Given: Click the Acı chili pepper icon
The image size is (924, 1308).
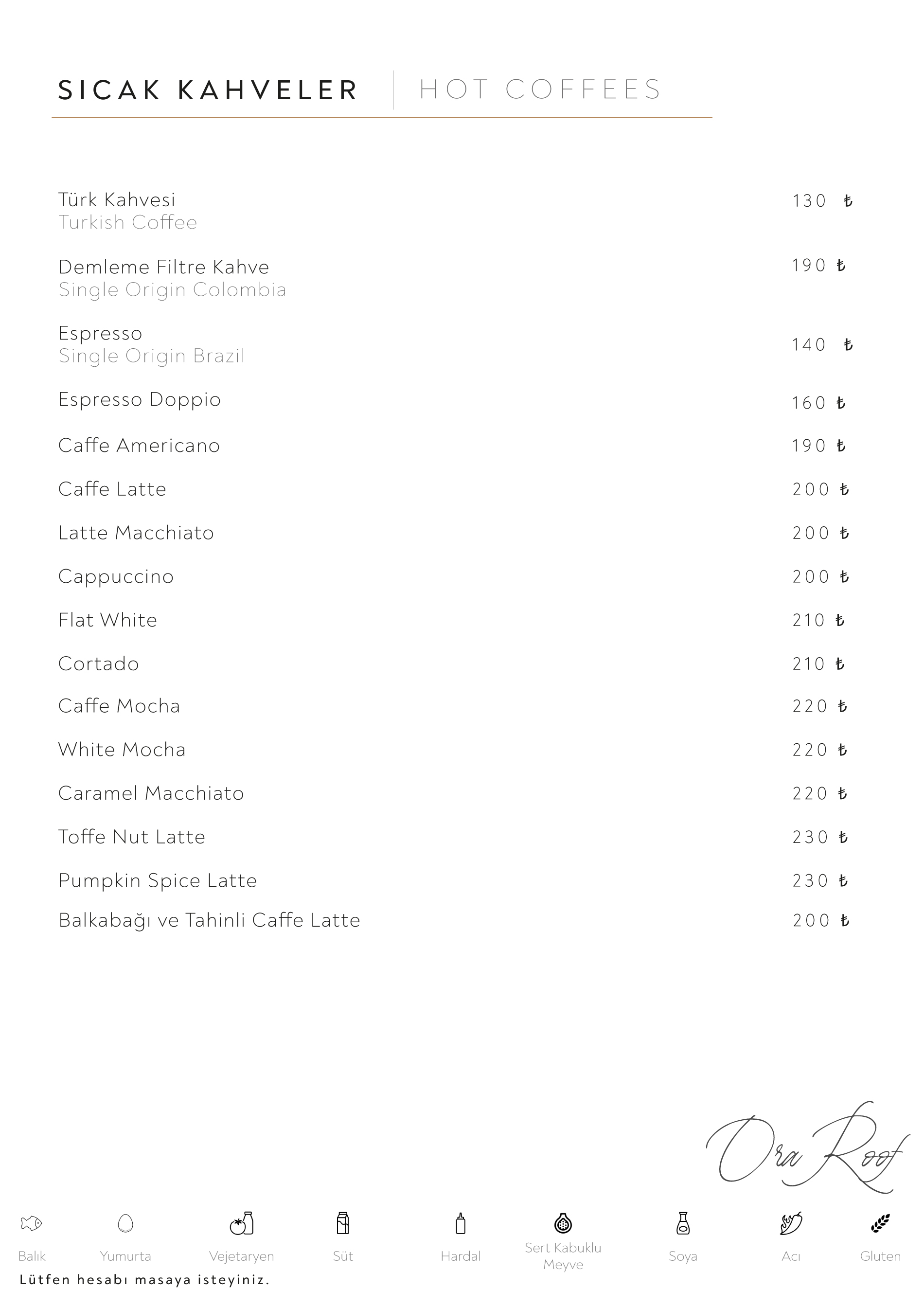Looking at the screenshot, I should point(791,1223).
